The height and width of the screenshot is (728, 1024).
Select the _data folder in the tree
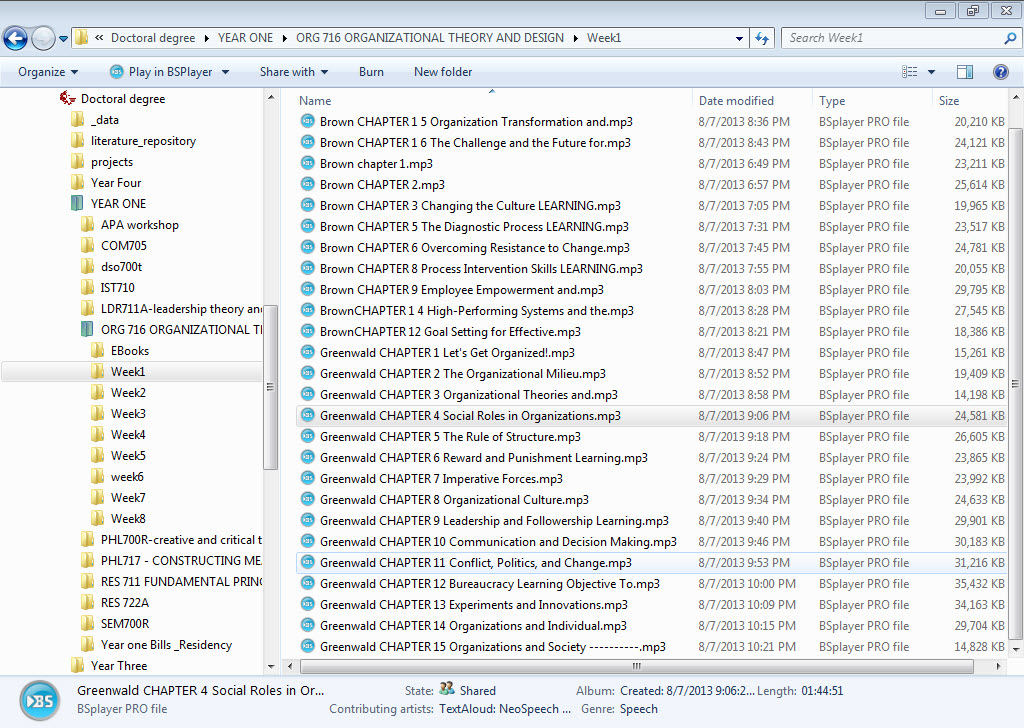[104, 119]
